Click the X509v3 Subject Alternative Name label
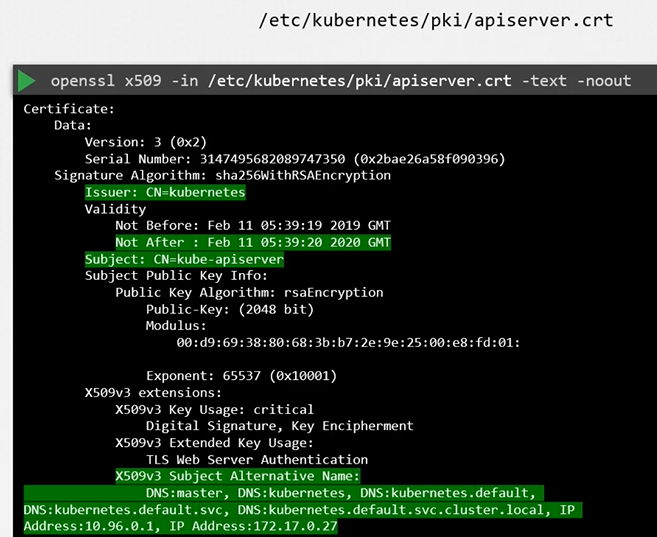This screenshot has width=657, height=537. (x=237, y=476)
